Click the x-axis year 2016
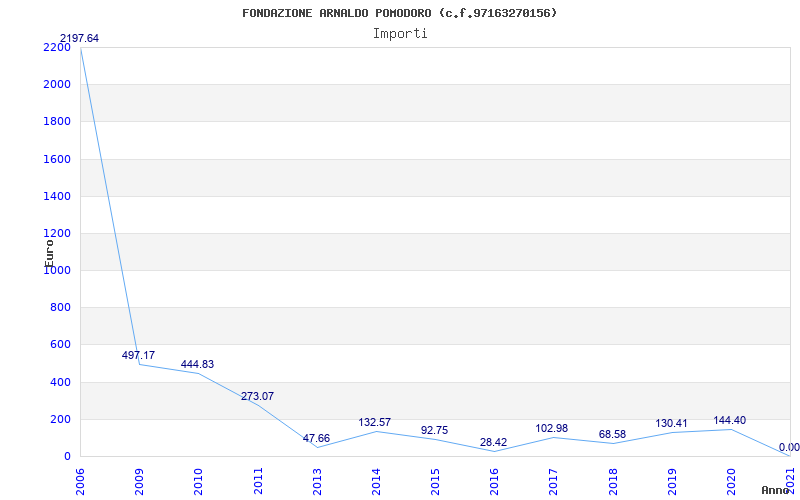Viewport: 800px width, 500px height. [x=494, y=481]
